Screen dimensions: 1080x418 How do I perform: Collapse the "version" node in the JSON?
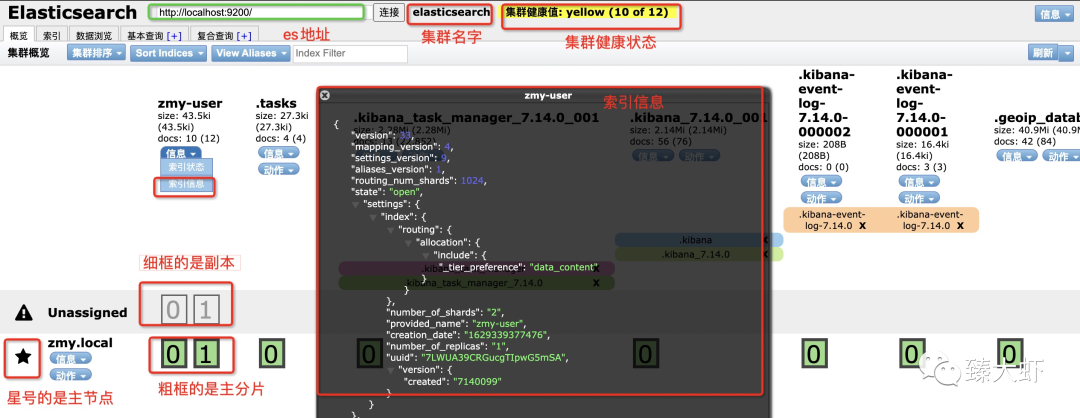point(389,368)
